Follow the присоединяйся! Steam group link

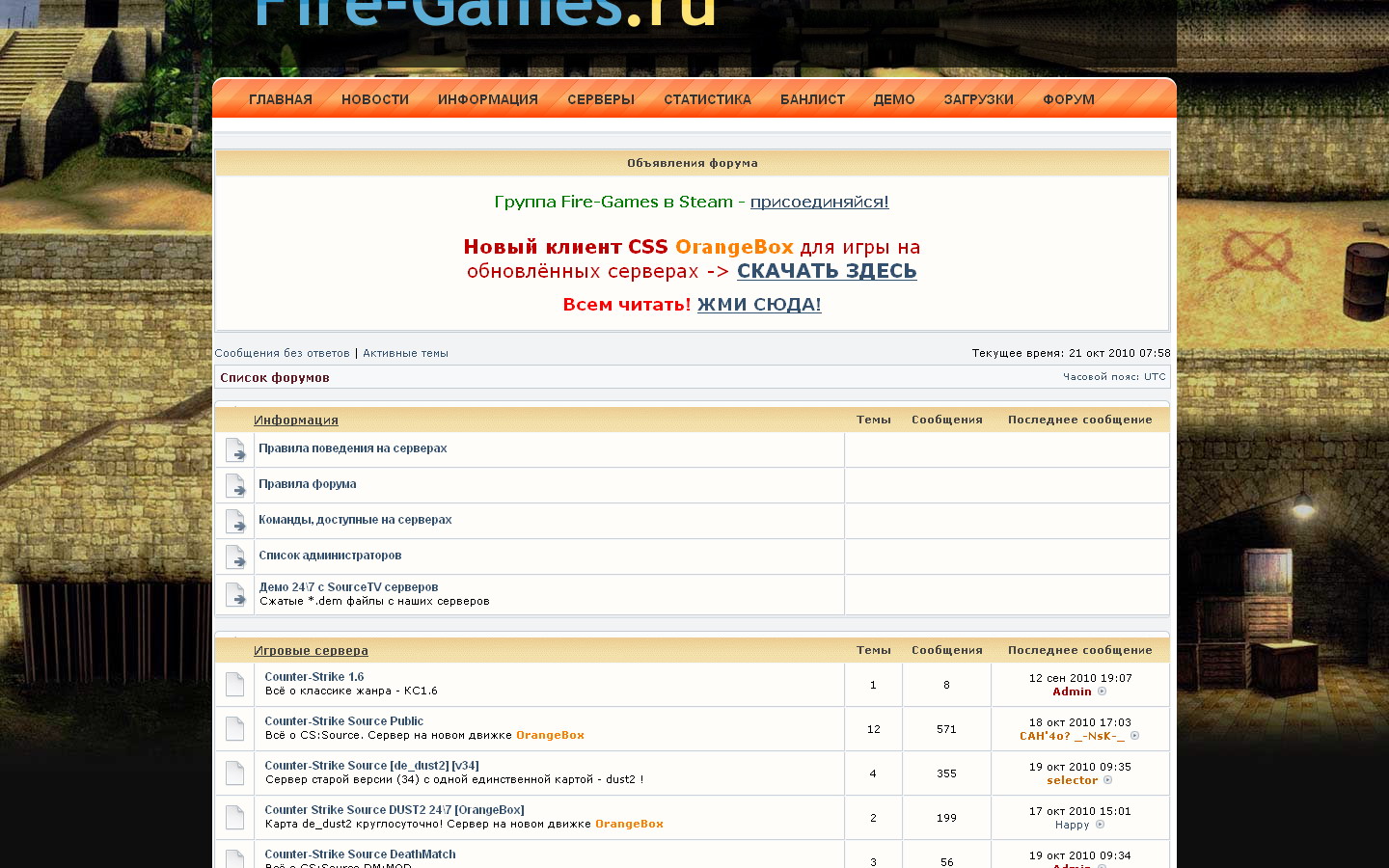coord(820,202)
